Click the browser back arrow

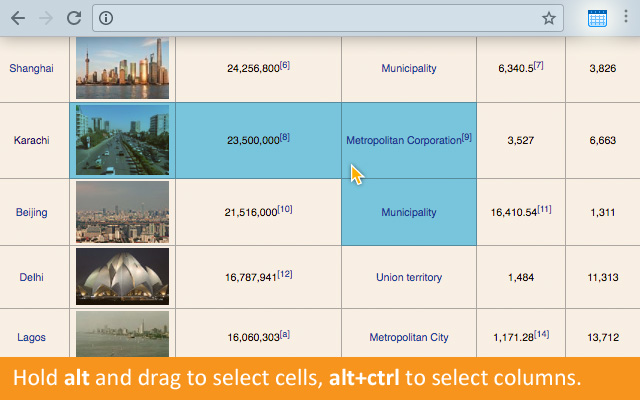click(18, 18)
